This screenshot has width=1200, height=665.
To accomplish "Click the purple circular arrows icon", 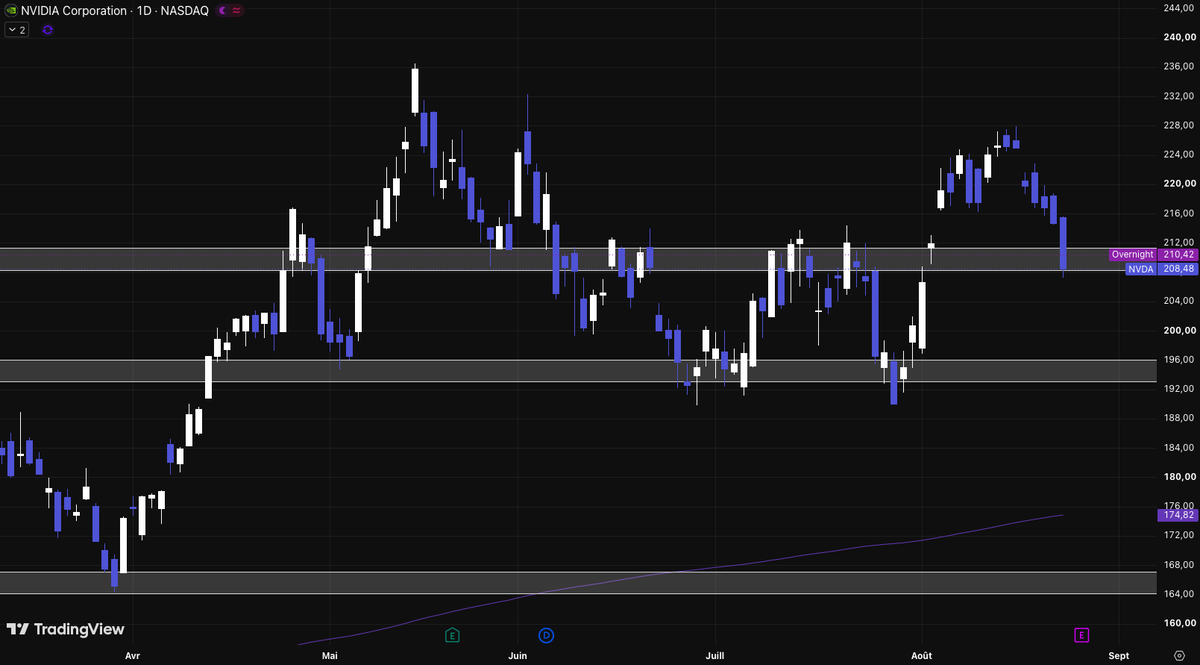I will click(48, 30).
